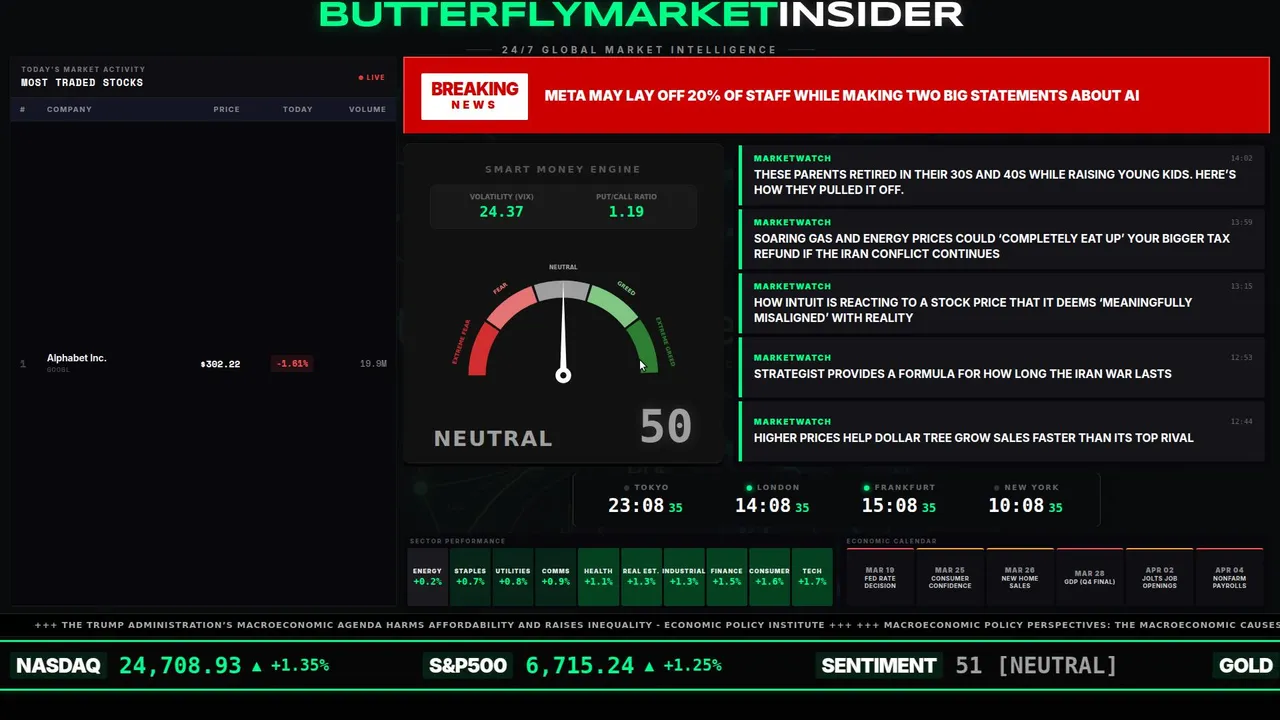Click the 14:02 timestamp on the first story
Image resolution: width=1280 pixels, height=720 pixels.
(1241, 158)
